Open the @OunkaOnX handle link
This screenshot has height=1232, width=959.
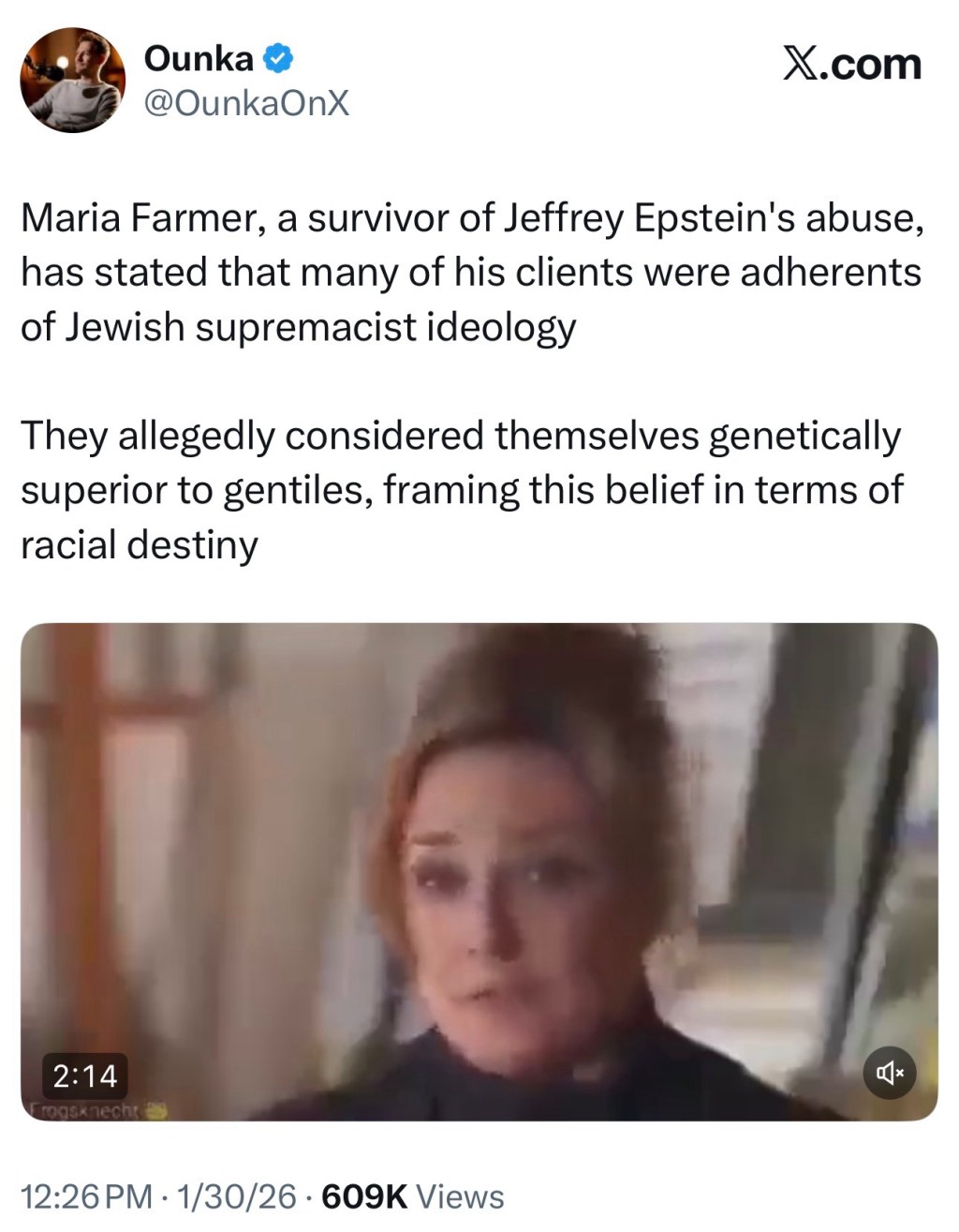[x=246, y=103]
